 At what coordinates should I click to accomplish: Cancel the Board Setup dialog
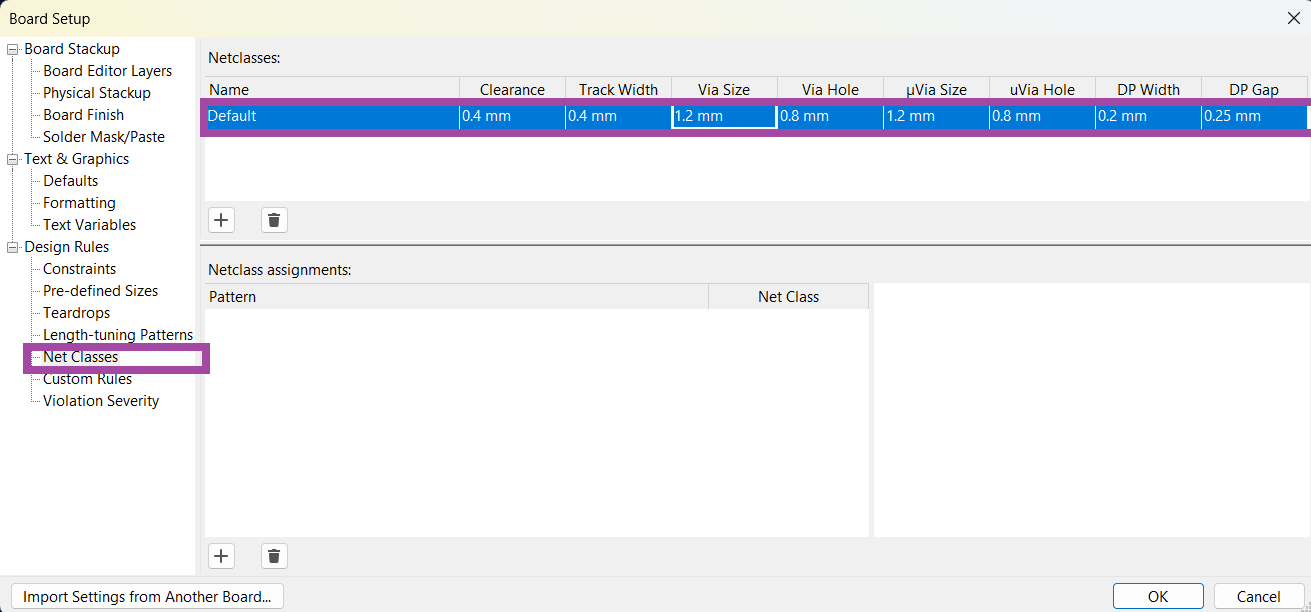coord(1258,597)
